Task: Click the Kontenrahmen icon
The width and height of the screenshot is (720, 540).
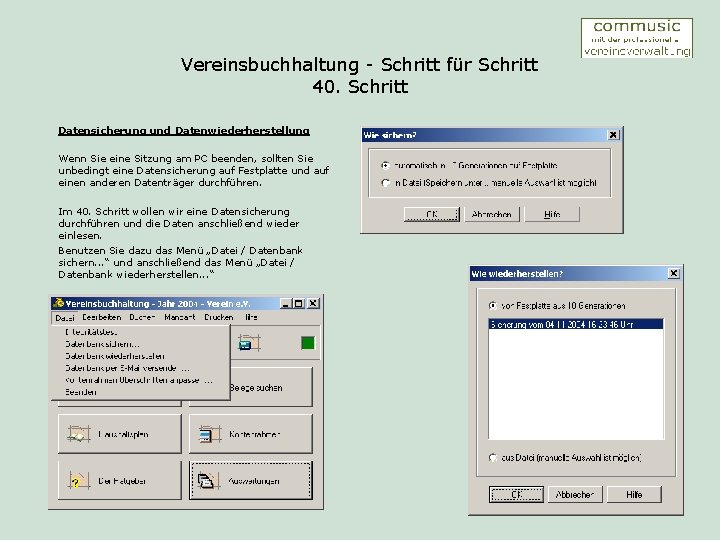Action: point(210,433)
